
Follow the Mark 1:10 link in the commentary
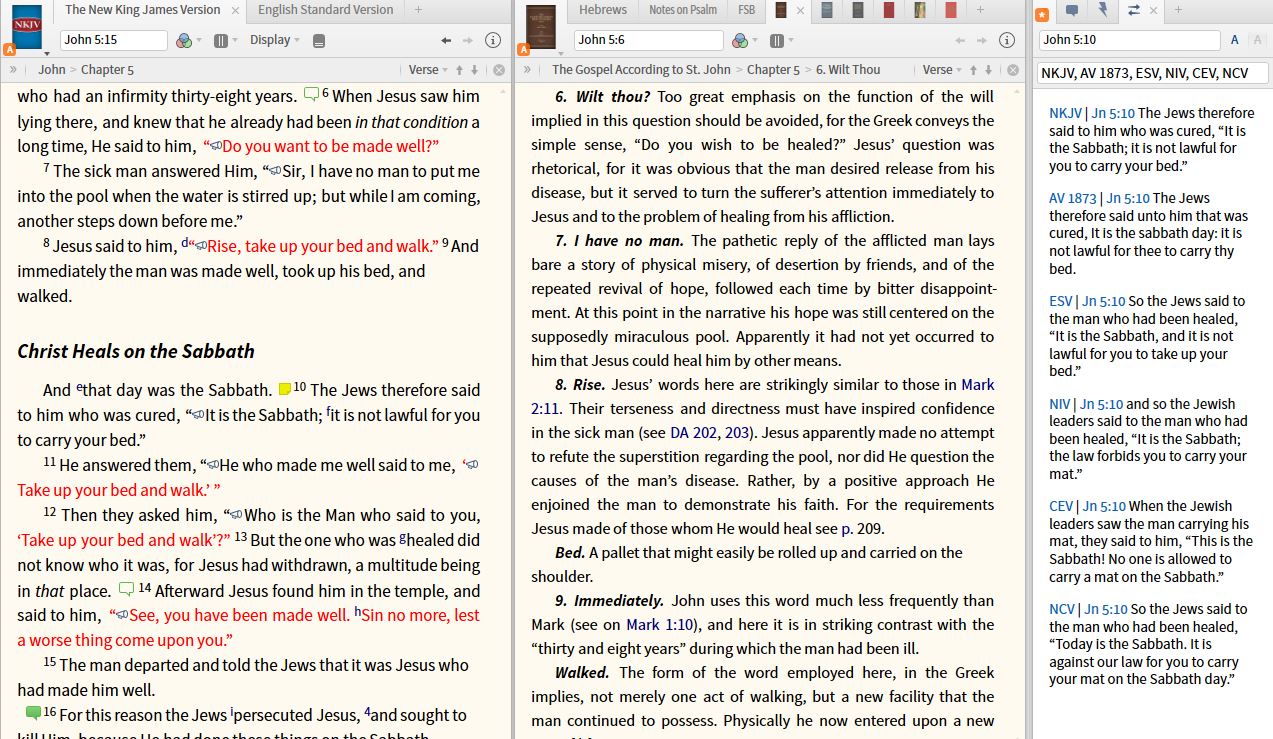coord(658,624)
